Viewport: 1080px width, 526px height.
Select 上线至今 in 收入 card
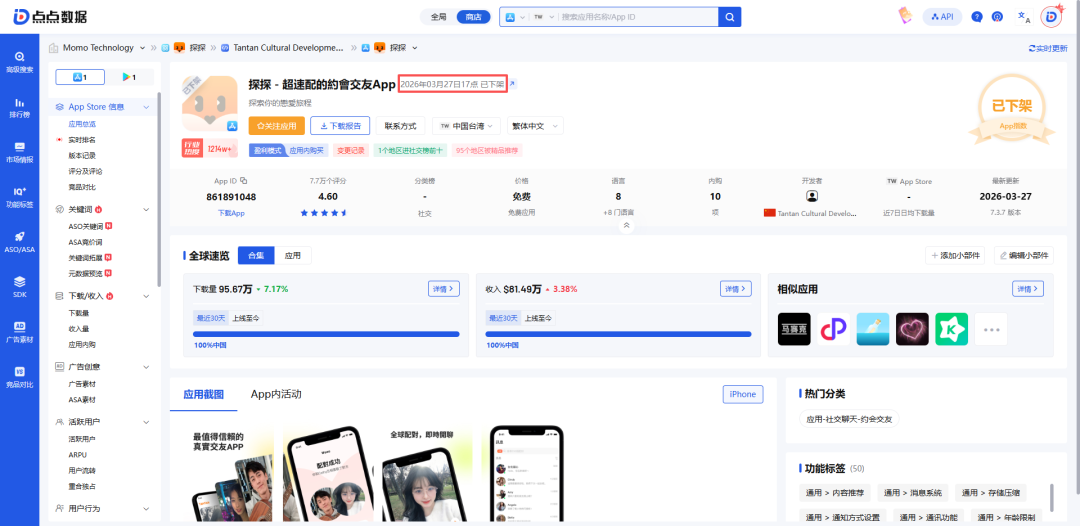(538, 318)
